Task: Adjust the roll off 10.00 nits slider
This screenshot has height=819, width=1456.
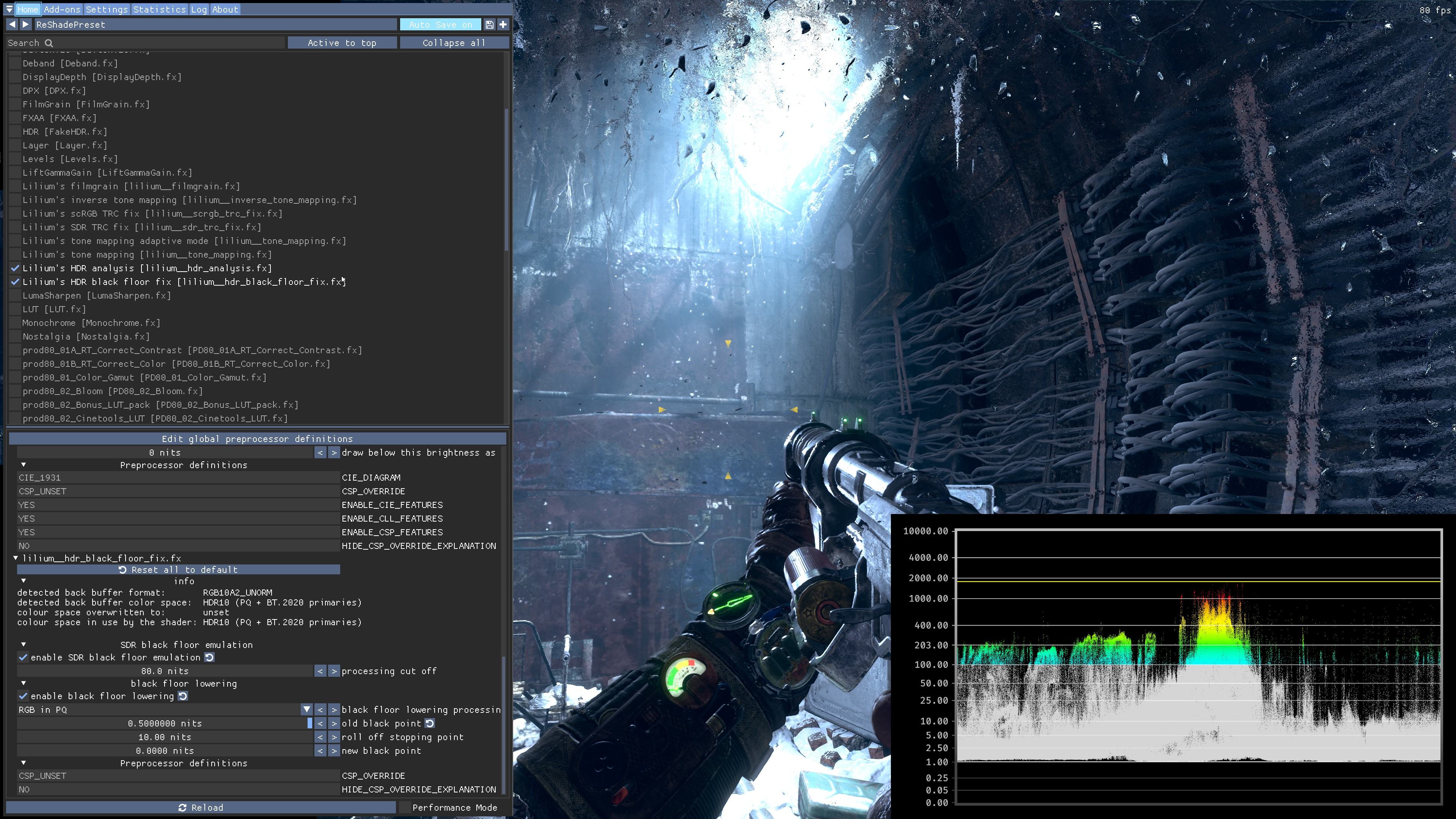Action: point(165,737)
